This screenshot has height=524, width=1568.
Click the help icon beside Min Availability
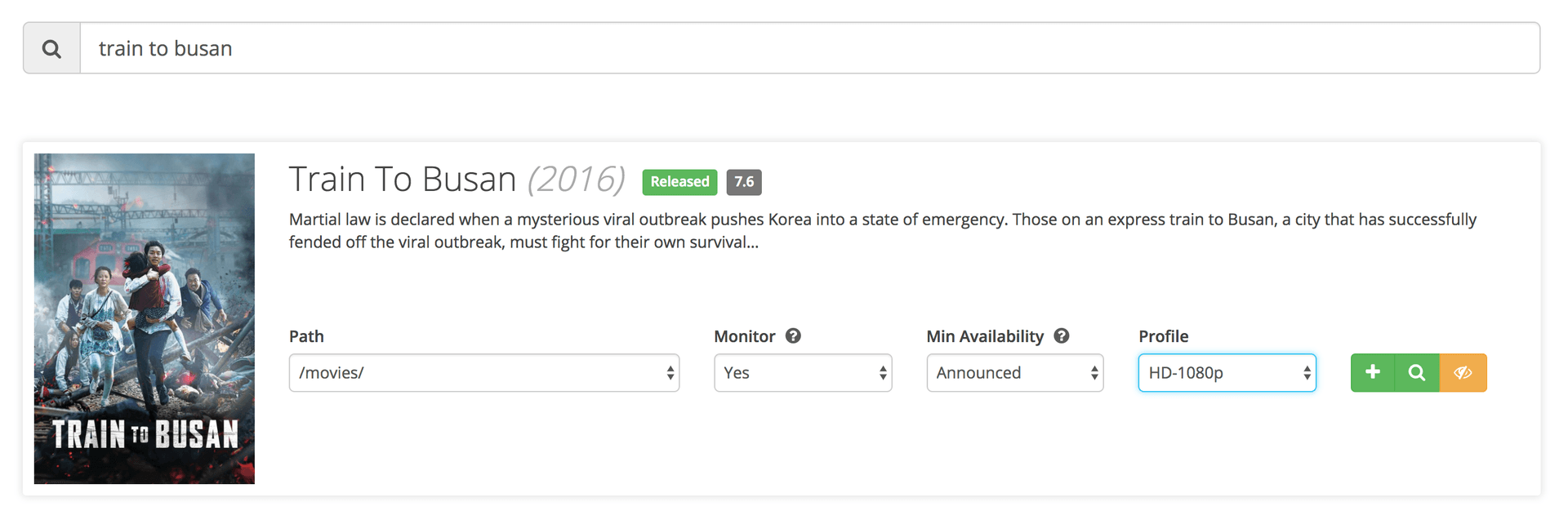tap(1061, 335)
